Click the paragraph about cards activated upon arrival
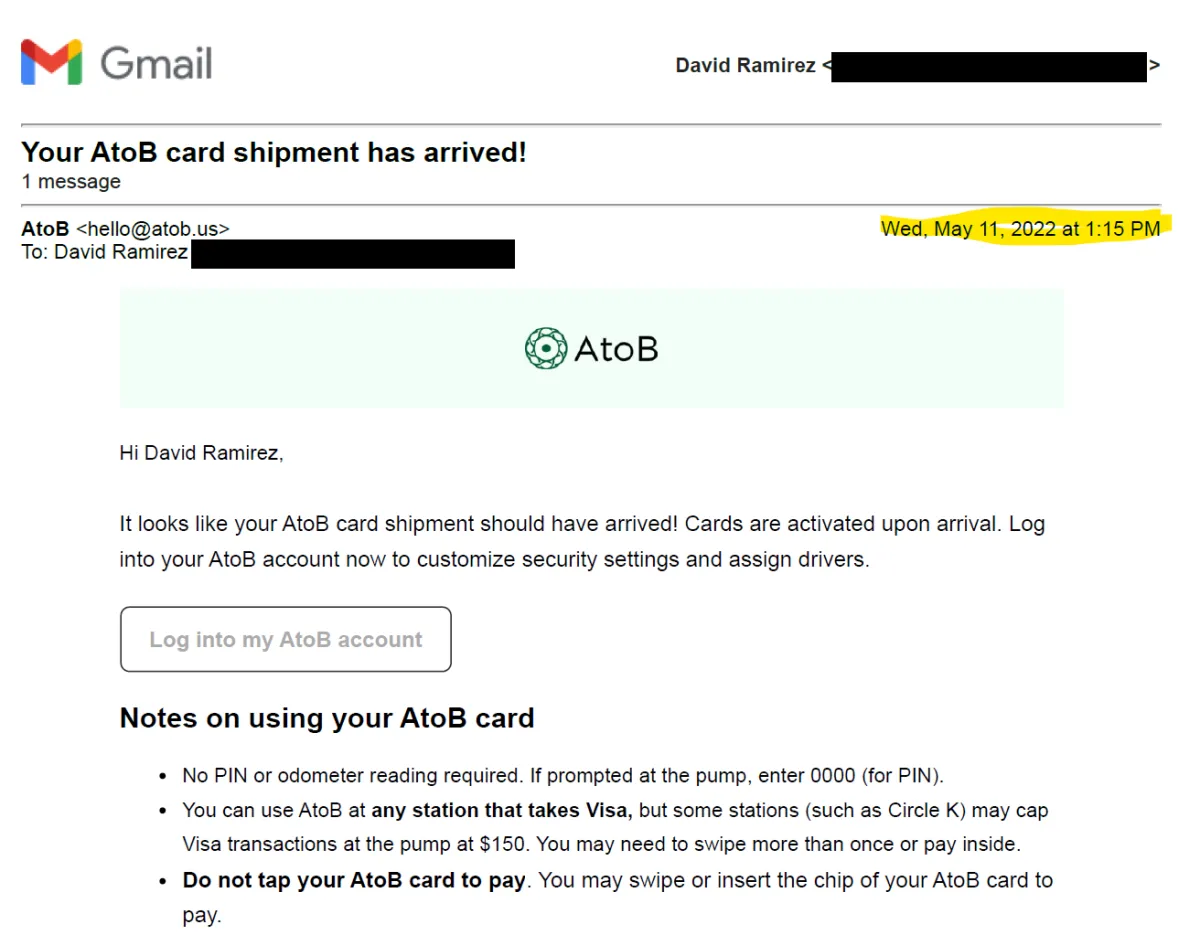This screenshot has height=935, width=1200. pyautogui.click(x=582, y=541)
